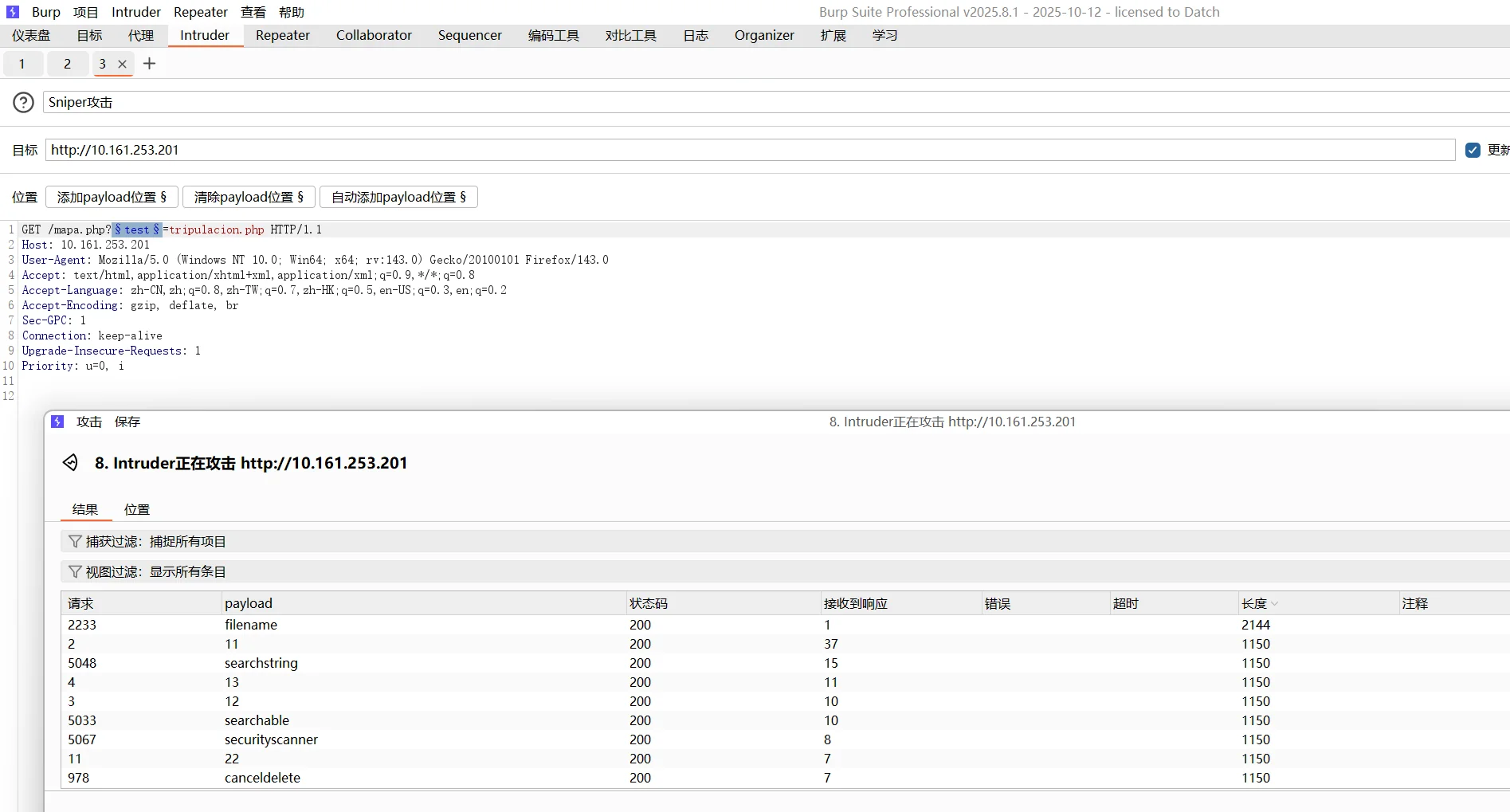Viewport: 1510px width, 812px height.
Task: Switch to the Repeater tab
Action: [x=282, y=35]
